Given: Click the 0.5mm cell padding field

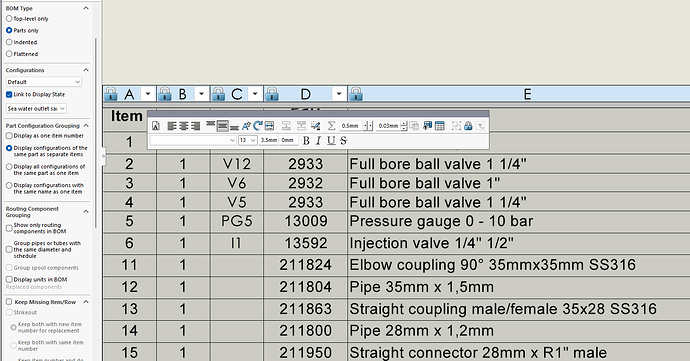Looking at the screenshot, I should click(350, 126).
